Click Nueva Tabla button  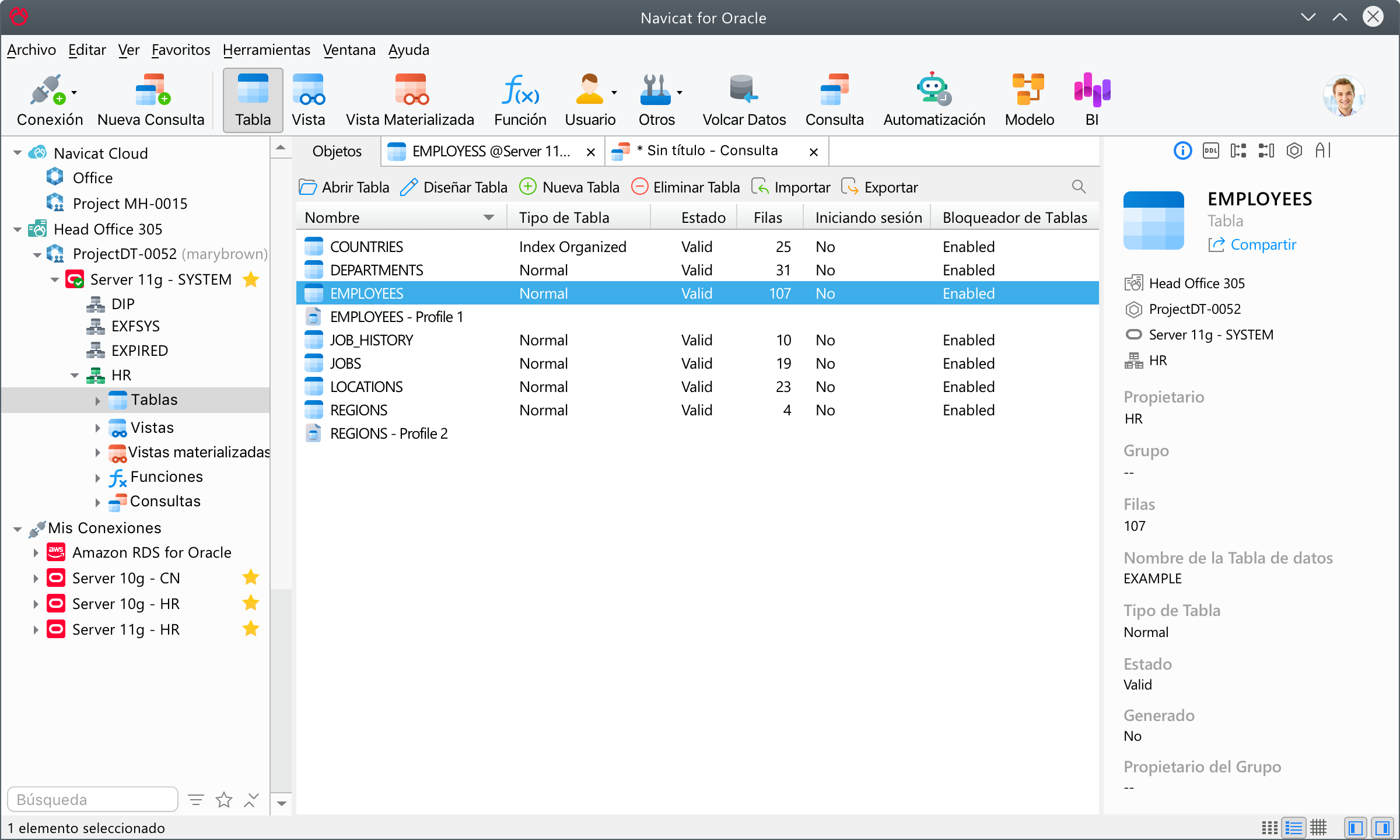(x=569, y=187)
